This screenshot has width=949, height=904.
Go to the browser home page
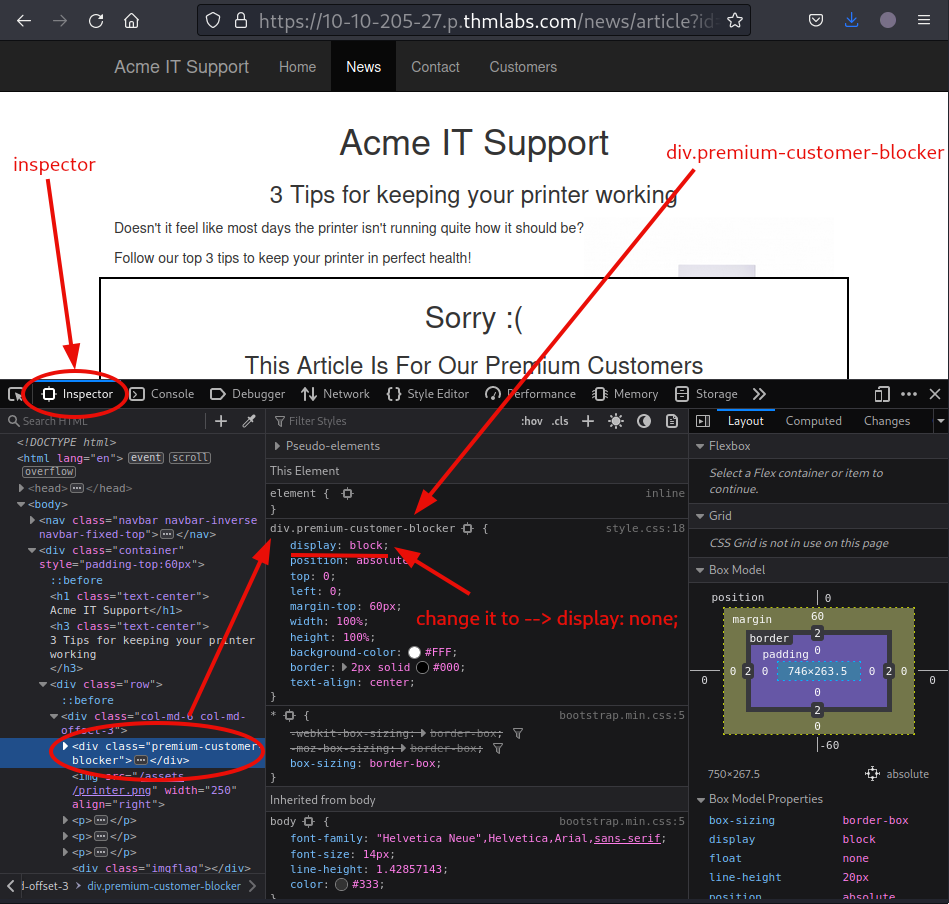coord(131,20)
